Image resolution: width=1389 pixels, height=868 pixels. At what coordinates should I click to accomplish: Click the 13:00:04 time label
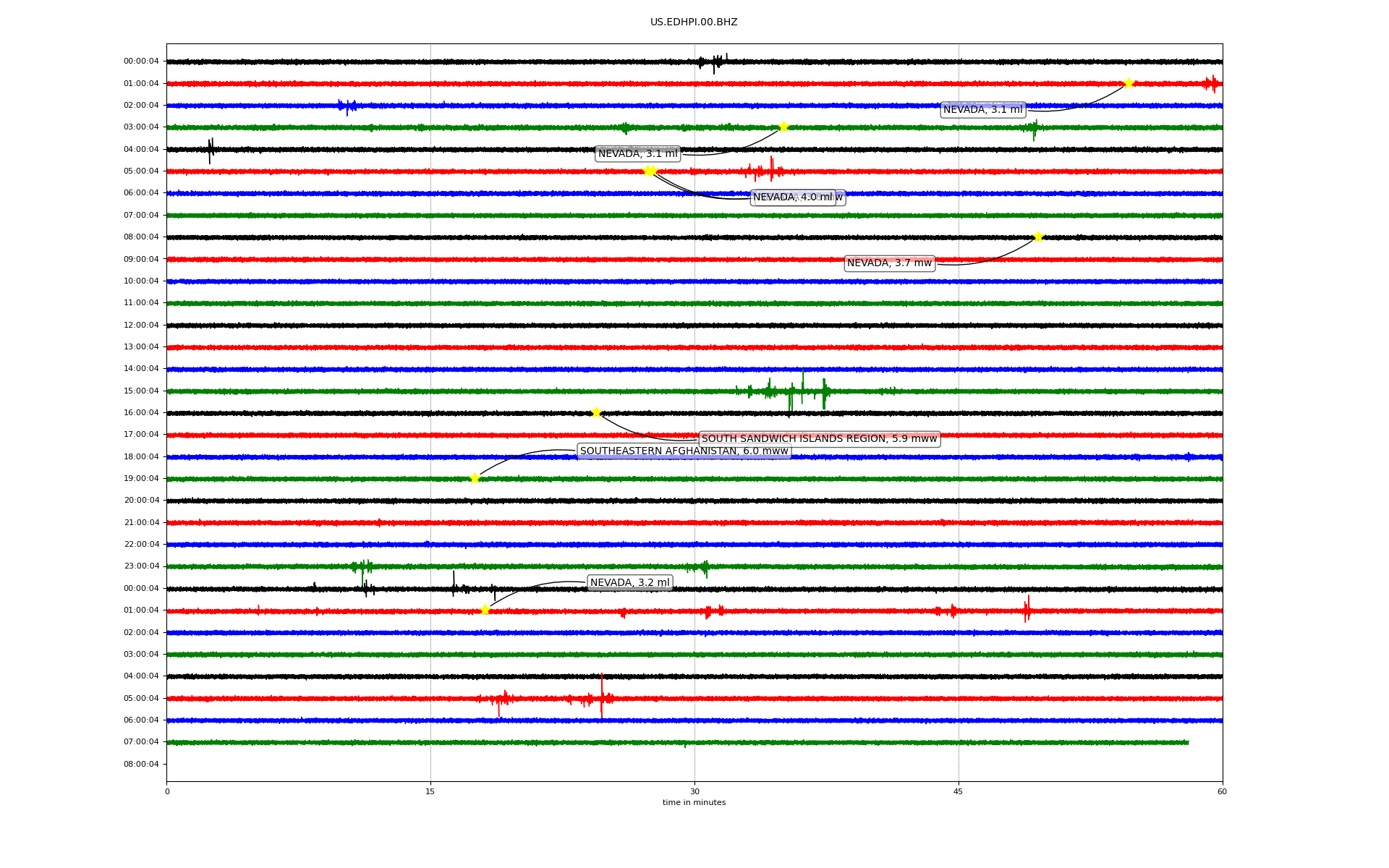pos(141,346)
